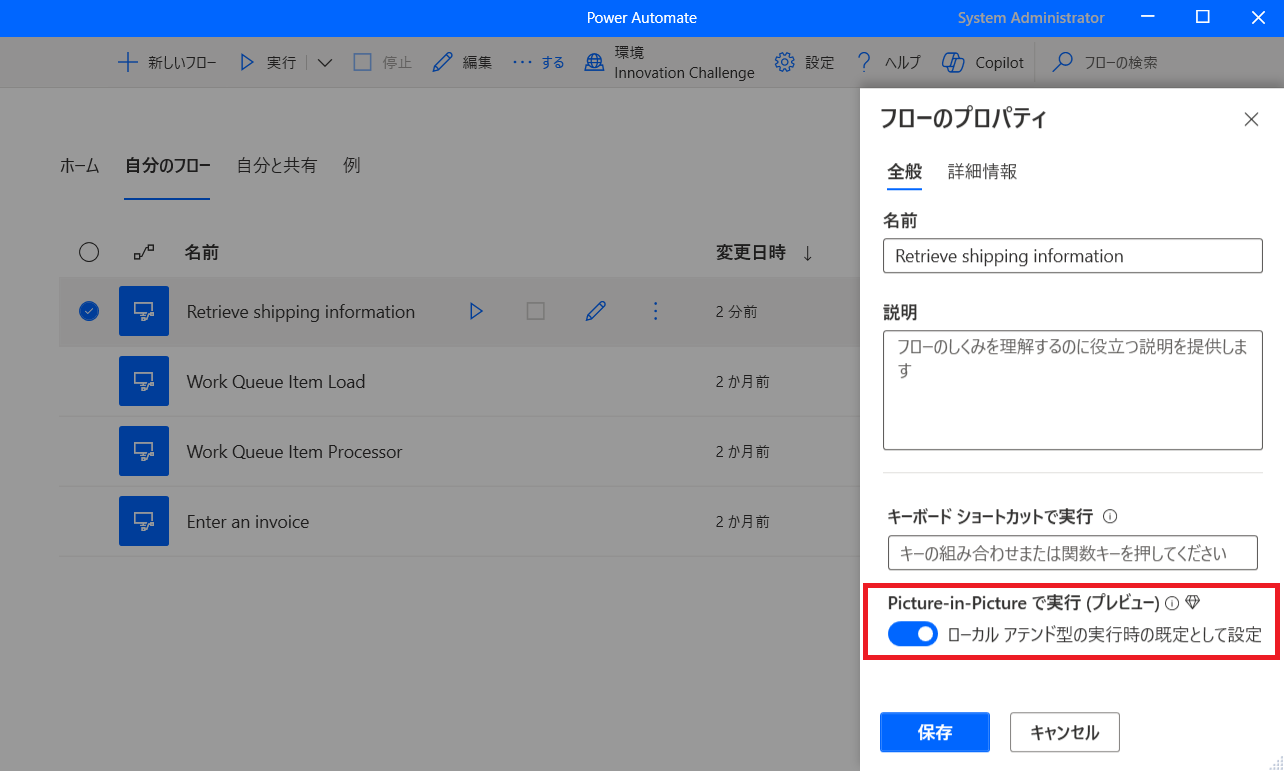Open the more actions … する menu
1284x771 pixels.
point(538,62)
